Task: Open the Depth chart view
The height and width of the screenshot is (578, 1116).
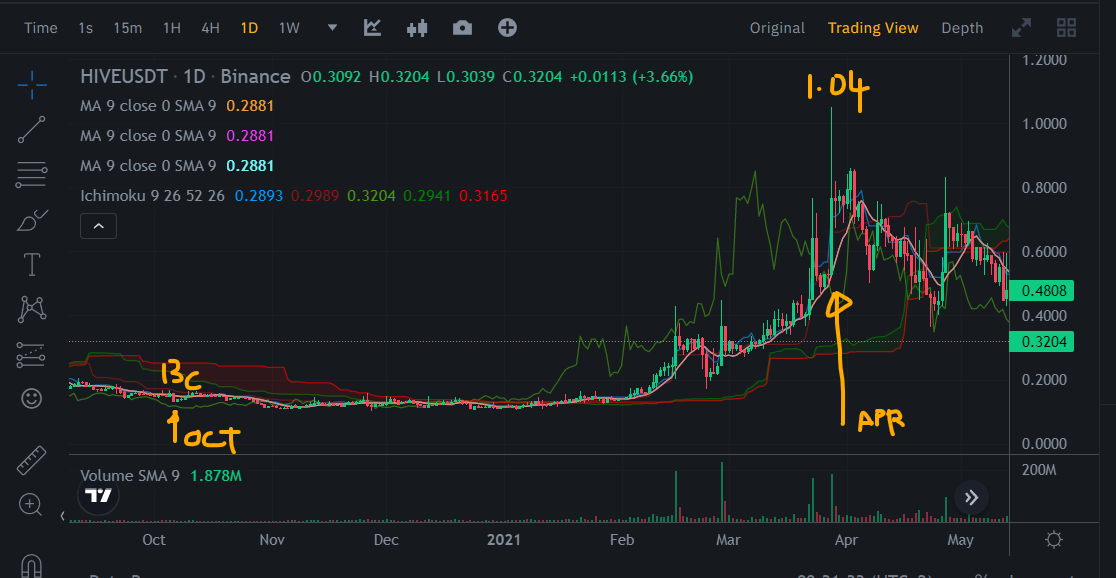Action: pos(962,28)
